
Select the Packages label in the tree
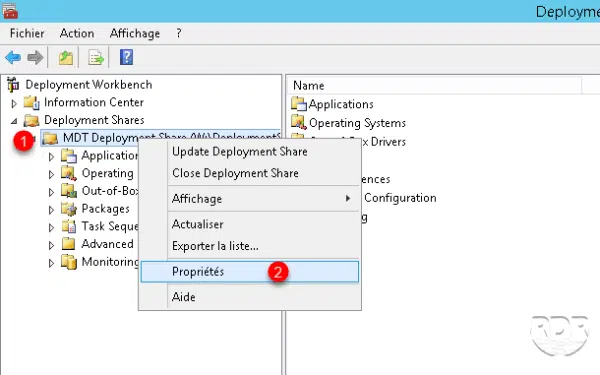tap(106, 209)
